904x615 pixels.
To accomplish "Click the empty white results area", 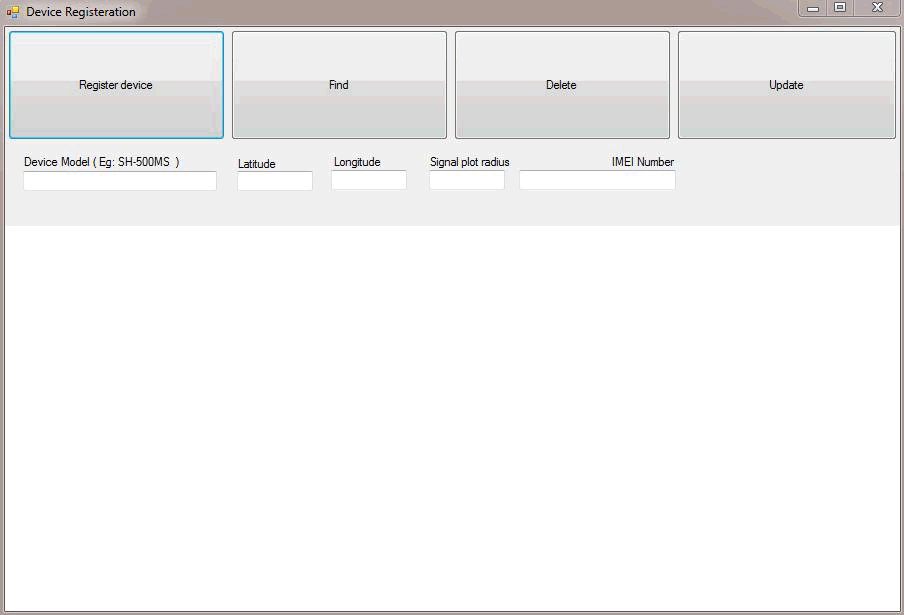I will (x=452, y=418).
